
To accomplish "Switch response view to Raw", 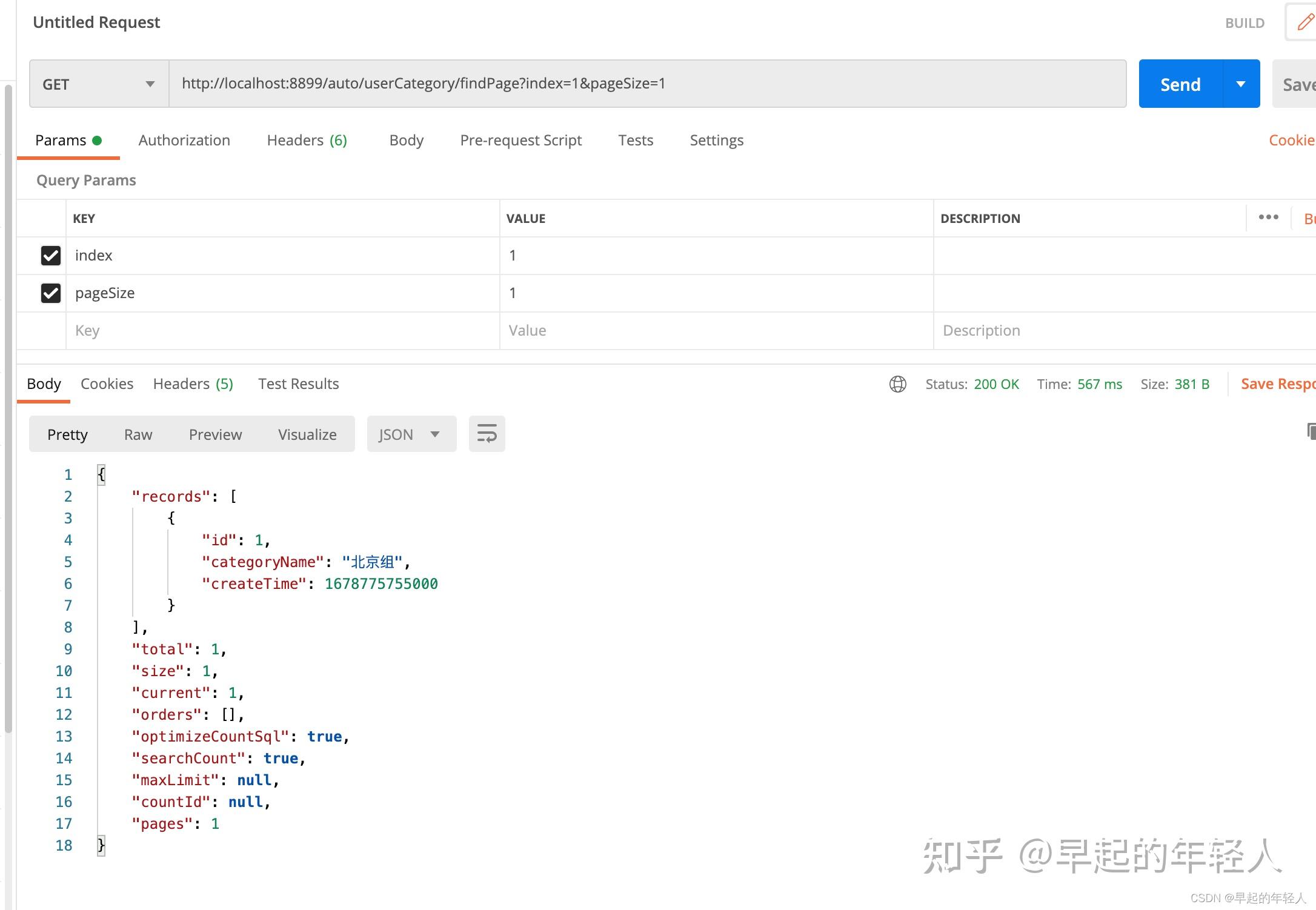I will coord(138,434).
